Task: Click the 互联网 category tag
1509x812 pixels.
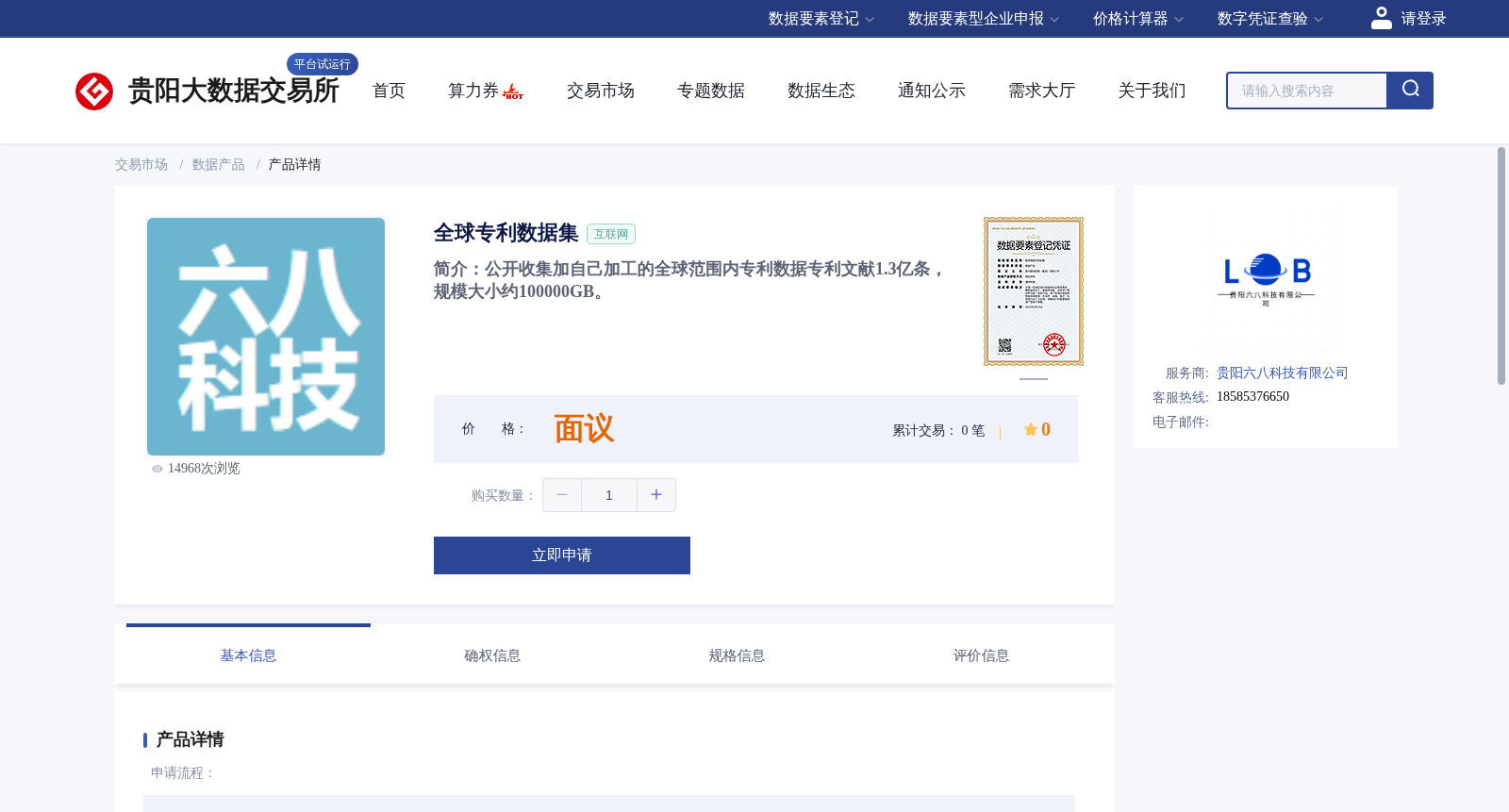Action: [611, 234]
